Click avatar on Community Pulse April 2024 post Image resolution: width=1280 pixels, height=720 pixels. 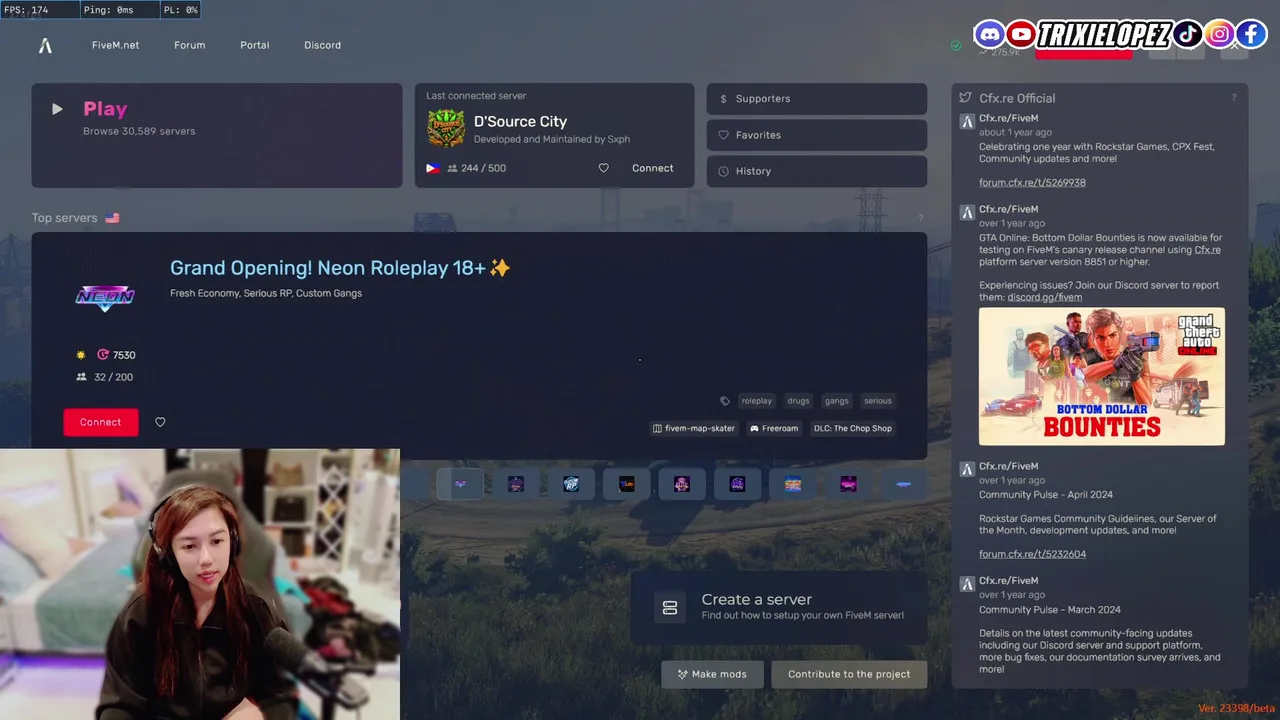click(x=967, y=469)
